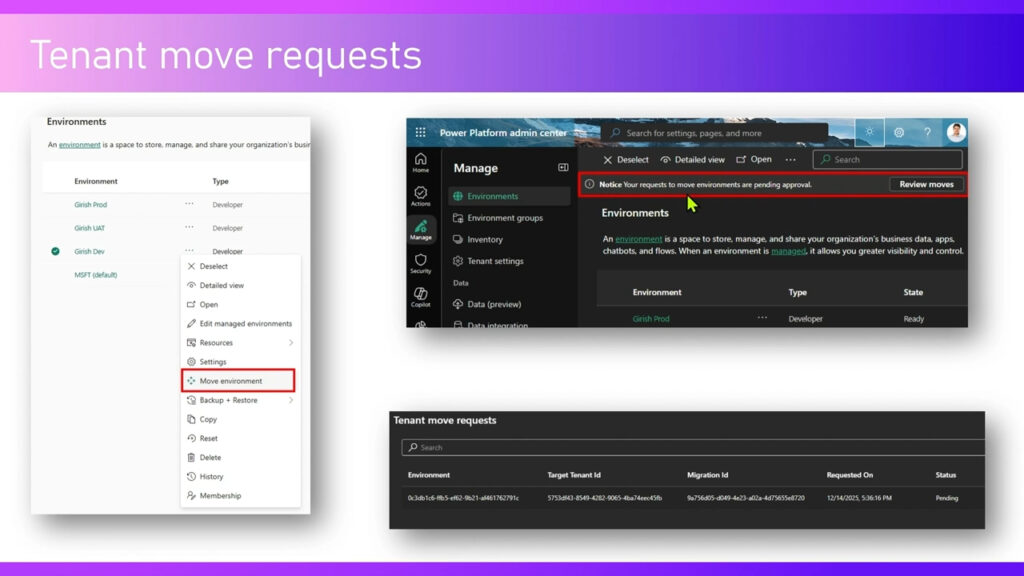Open the more options ellipsis in toolbar
The image size is (1024, 576).
(790, 160)
